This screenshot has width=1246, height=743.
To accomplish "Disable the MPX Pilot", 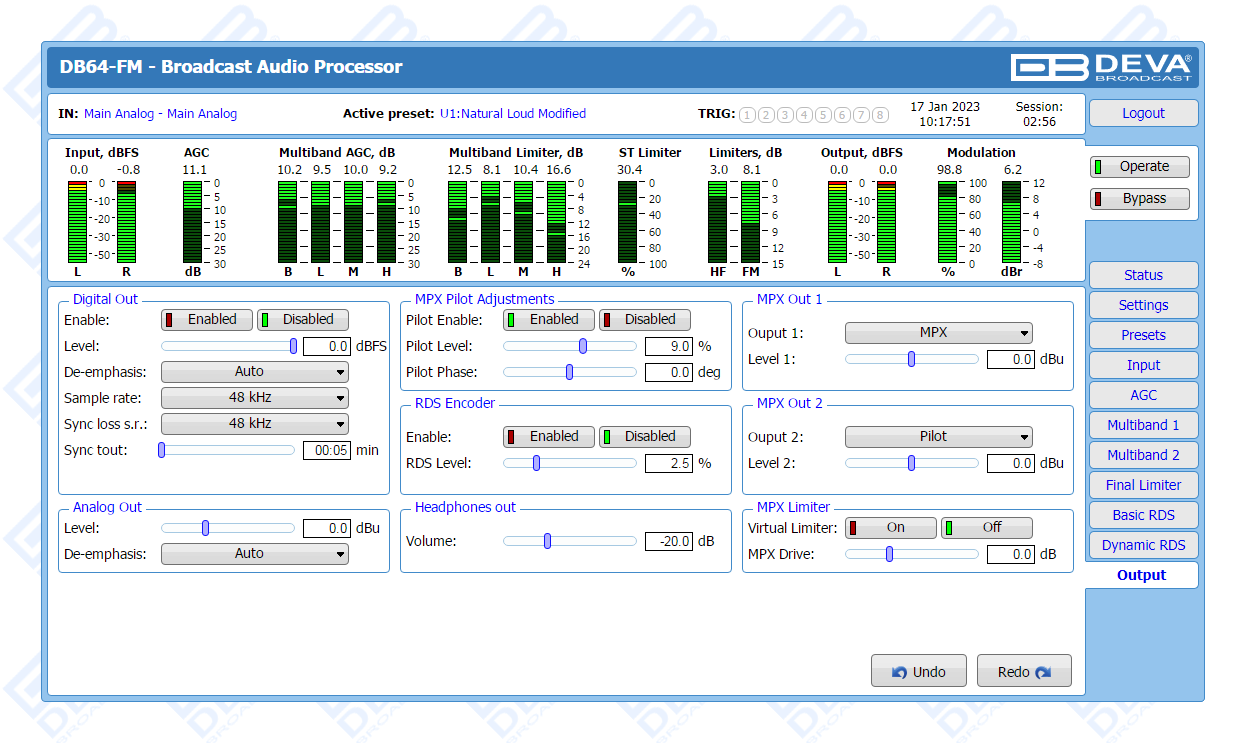I will (645, 320).
